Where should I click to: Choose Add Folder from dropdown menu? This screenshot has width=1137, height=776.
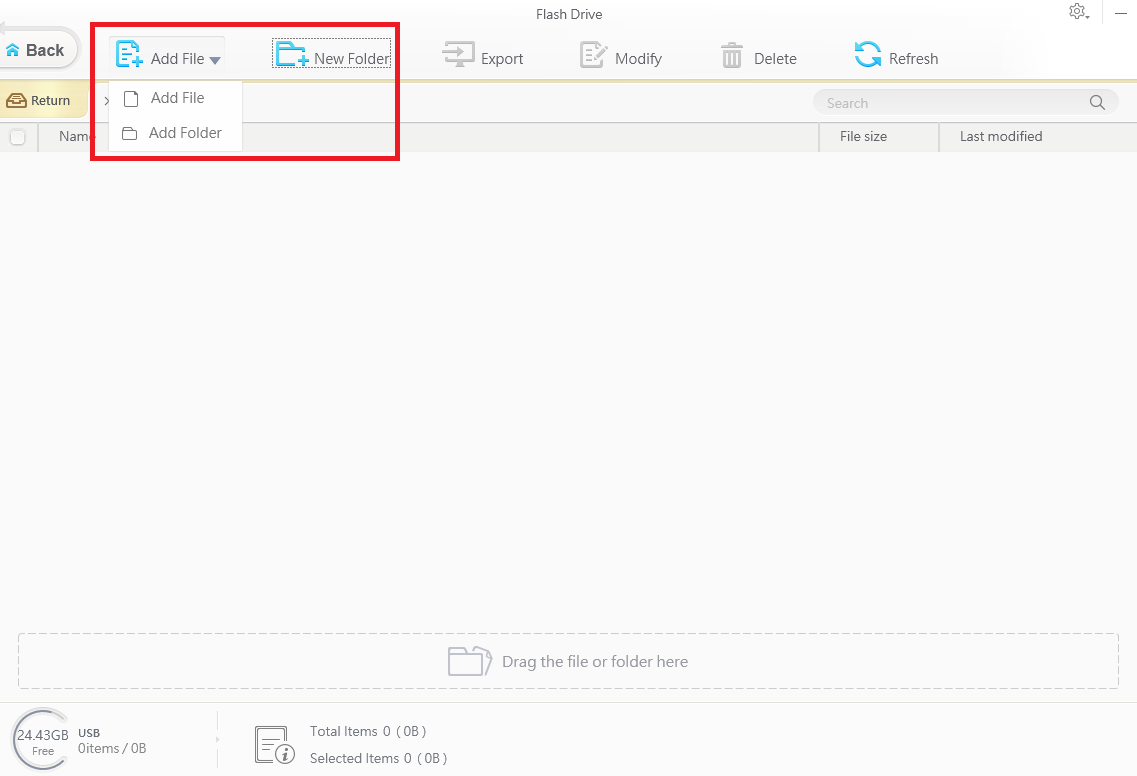185,133
